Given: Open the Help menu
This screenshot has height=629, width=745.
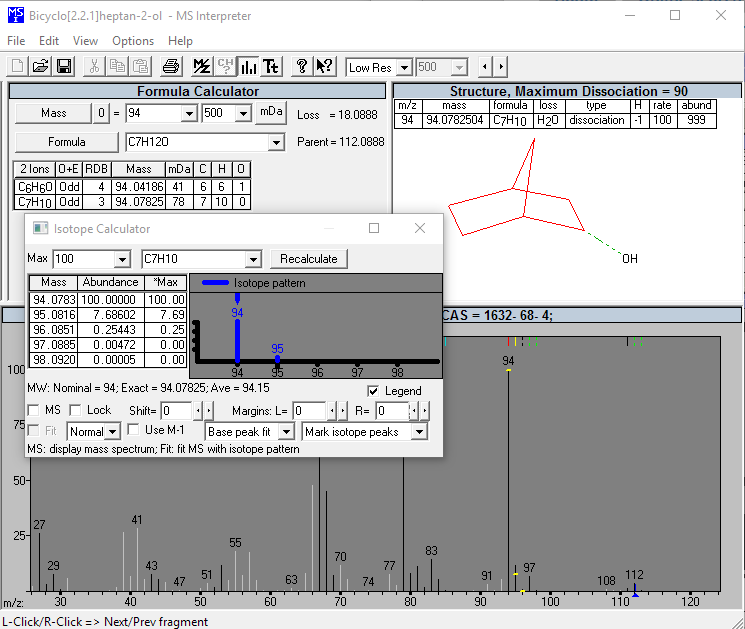Looking at the screenshot, I should pos(181,41).
